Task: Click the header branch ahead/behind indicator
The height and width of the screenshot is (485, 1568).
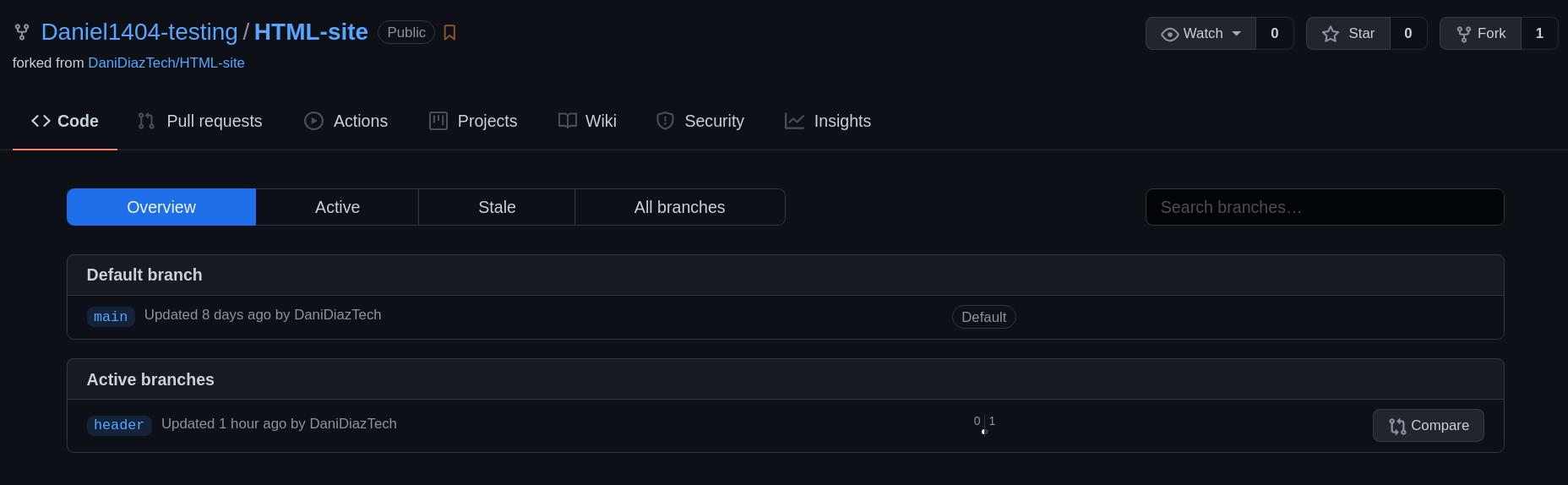Action: [x=984, y=425]
